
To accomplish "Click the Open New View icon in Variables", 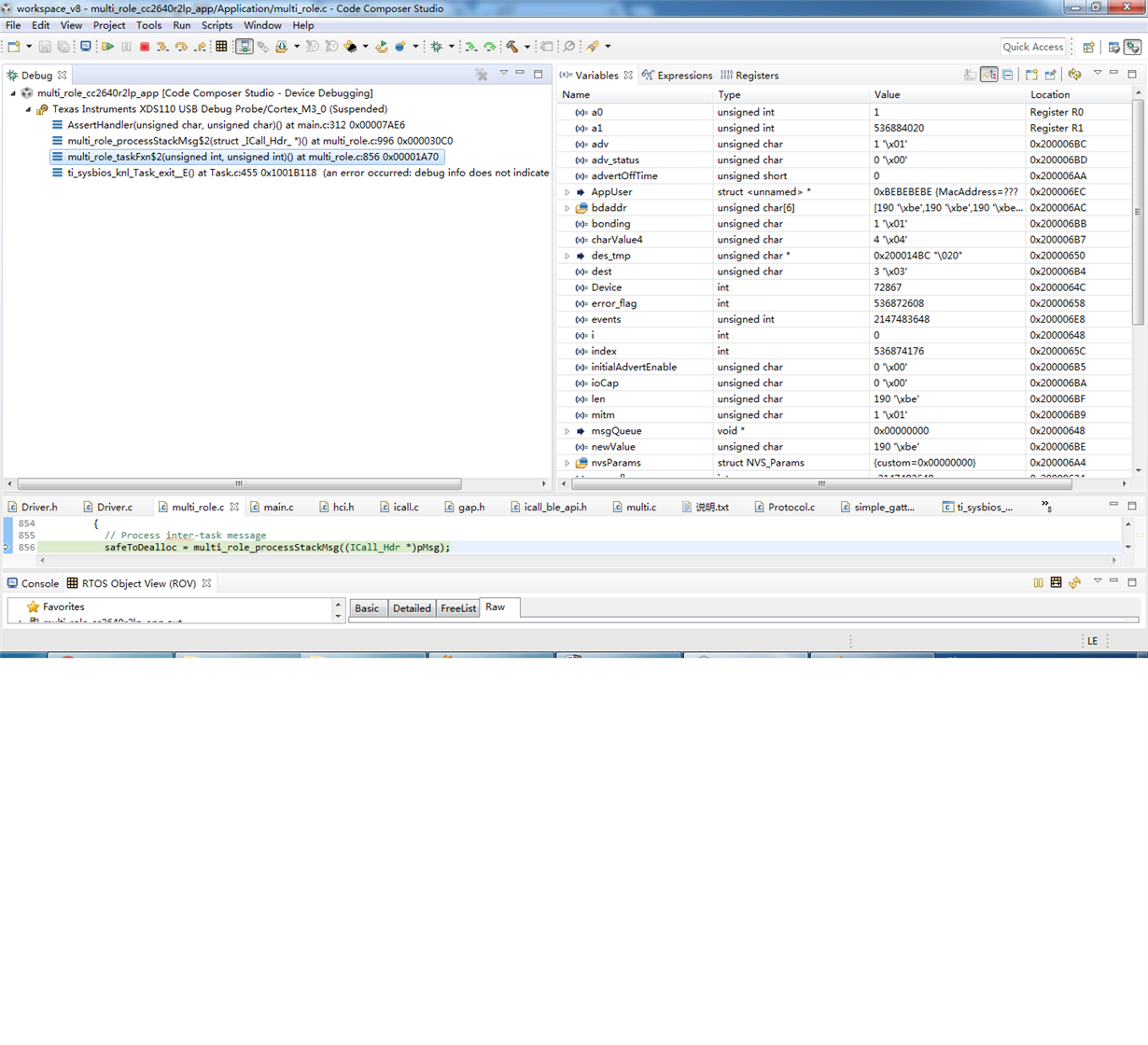I will click(x=1031, y=75).
